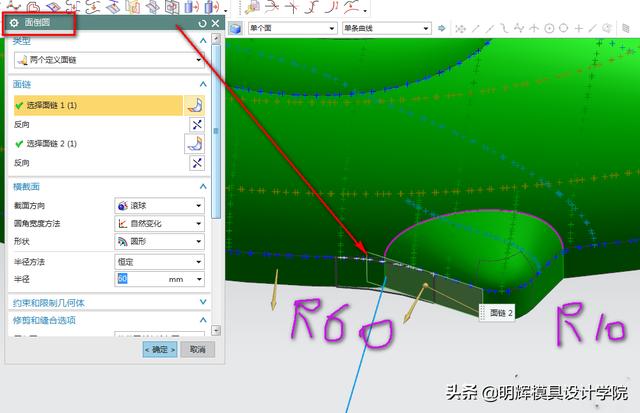This screenshot has height=413, width=640.
Task: Click the second blue cylinder arrow icon
Action: 212,6
